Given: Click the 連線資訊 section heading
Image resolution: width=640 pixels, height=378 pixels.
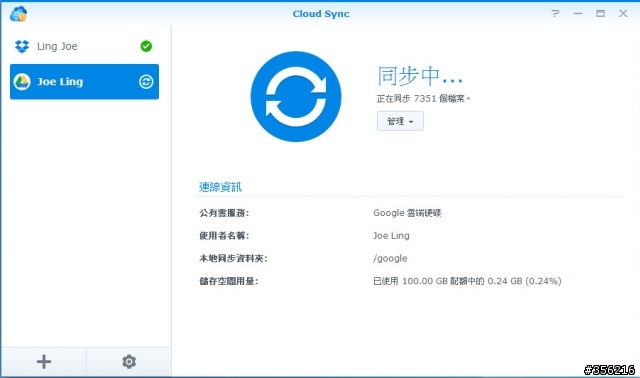Looking at the screenshot, I should [220, 187].
